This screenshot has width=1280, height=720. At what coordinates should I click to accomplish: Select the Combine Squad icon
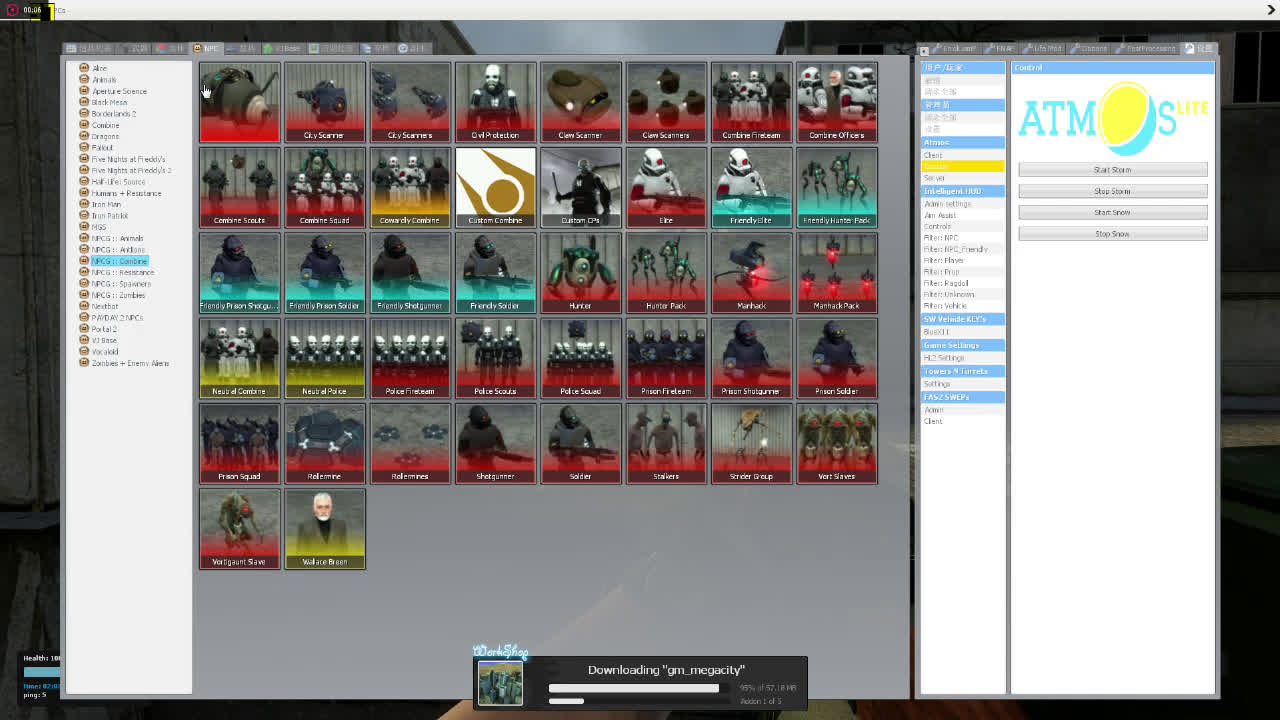[324, 187]
